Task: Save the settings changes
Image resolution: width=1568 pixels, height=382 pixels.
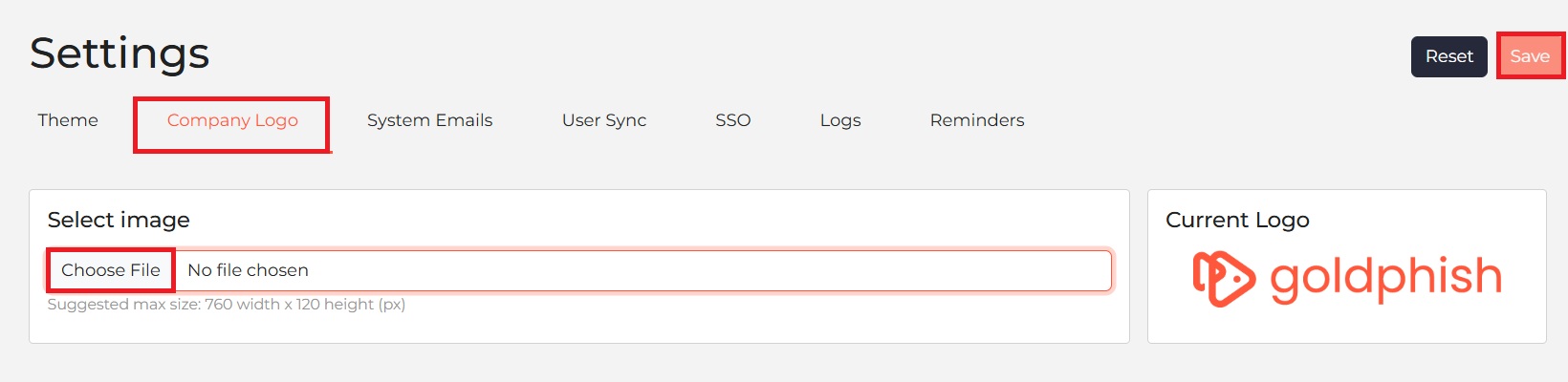Action: 1530,56
